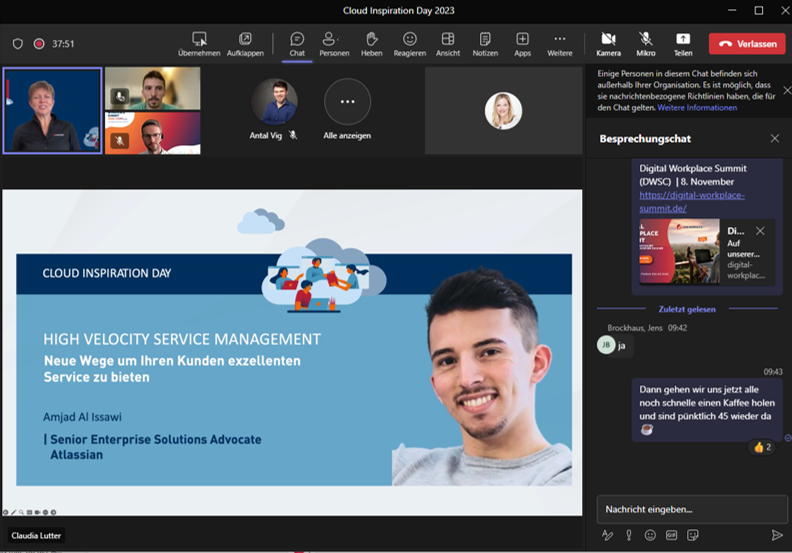
Task: Click the JB avatar of Jens Brockhaus
Action: (606, 345)
